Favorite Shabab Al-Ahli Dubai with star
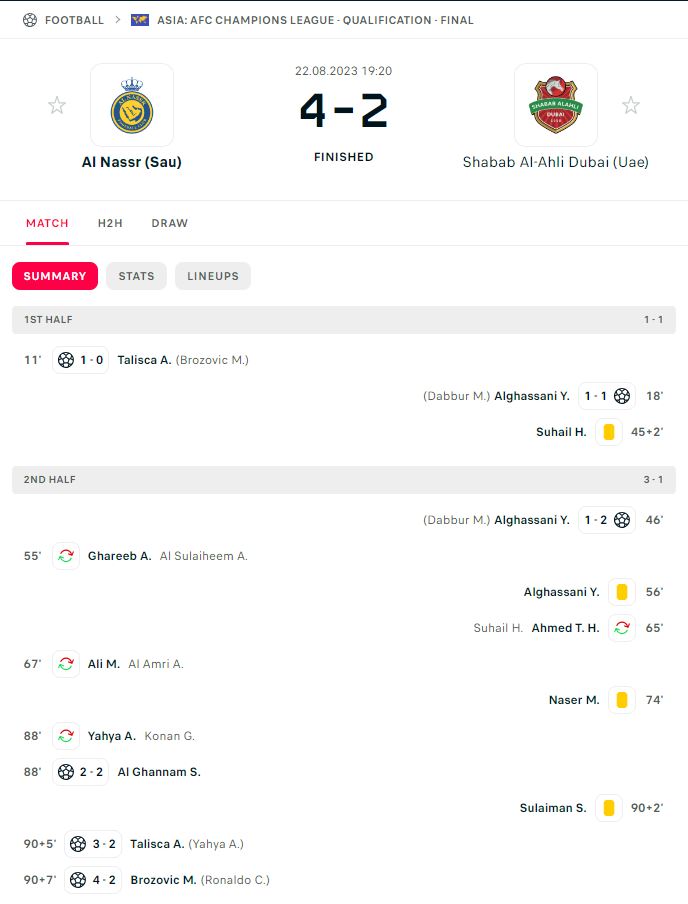Screen dimensions: 688x904 (631, 105)
